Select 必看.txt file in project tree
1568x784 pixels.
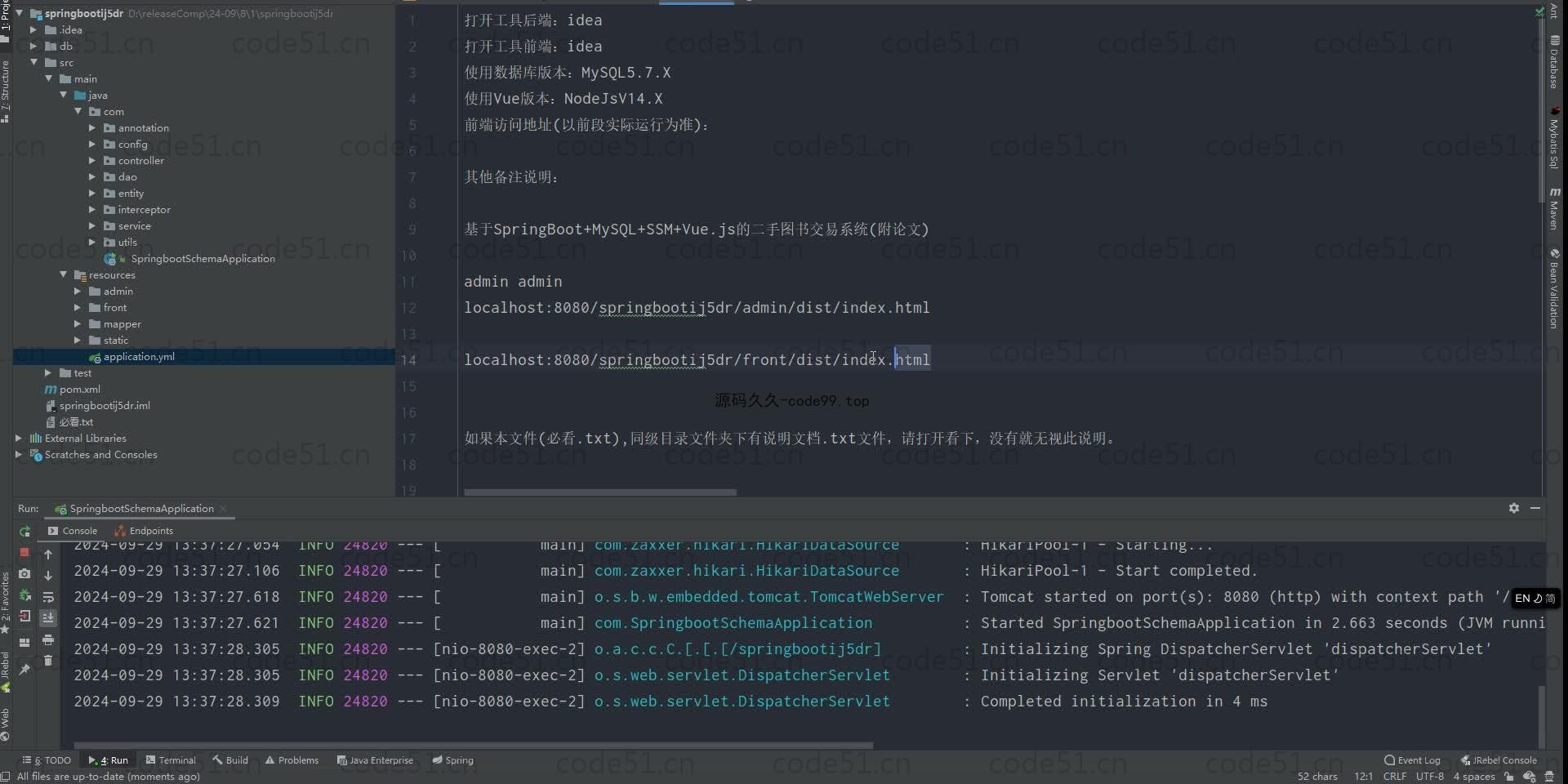click(76, 421)
